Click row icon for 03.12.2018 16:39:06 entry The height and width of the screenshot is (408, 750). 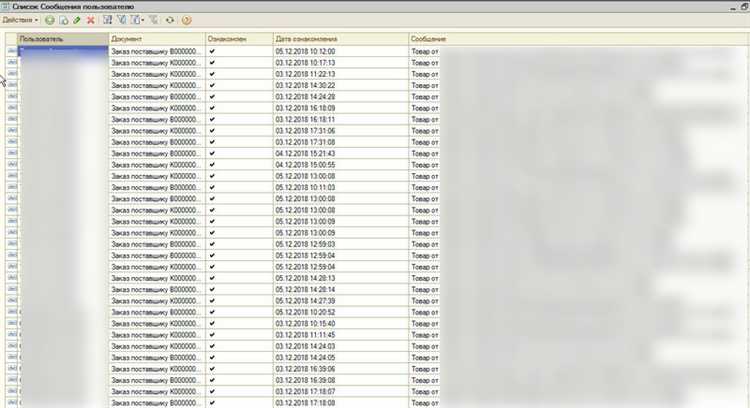pyautogui.click(x=12, y=369)
